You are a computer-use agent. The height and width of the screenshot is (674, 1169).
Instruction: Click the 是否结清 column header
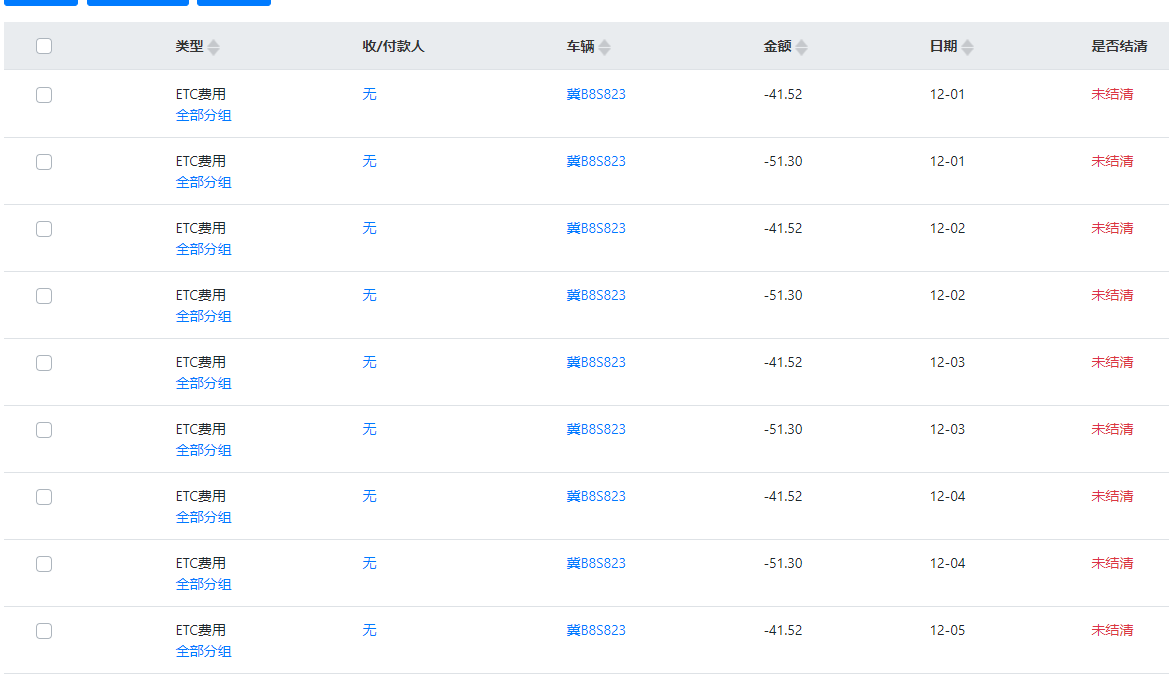(x=1118, y=46)
